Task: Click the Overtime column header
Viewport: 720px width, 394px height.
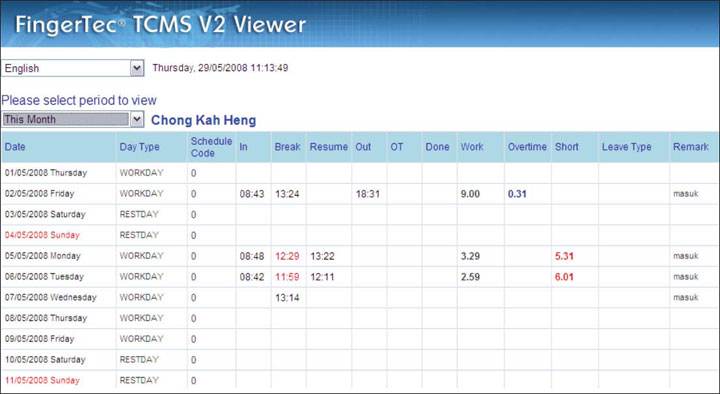Action: 527,147
